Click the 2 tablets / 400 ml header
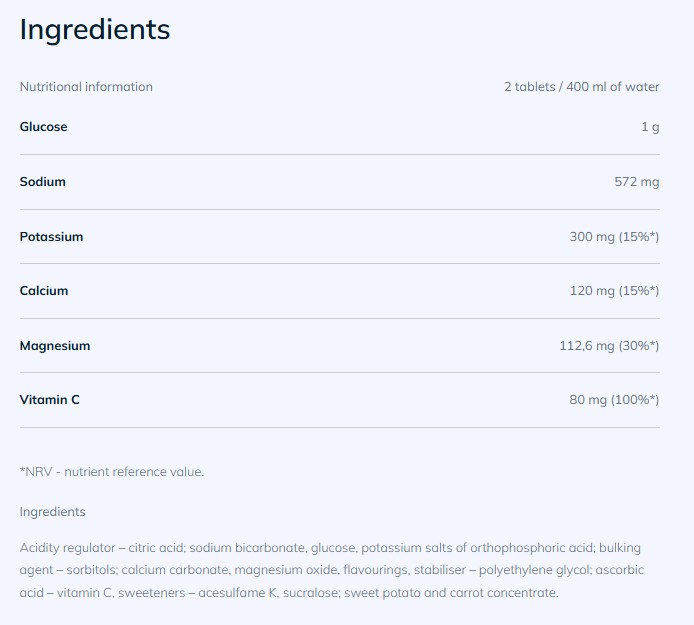Viewport: 694px width, 625px height. [582, 87]
